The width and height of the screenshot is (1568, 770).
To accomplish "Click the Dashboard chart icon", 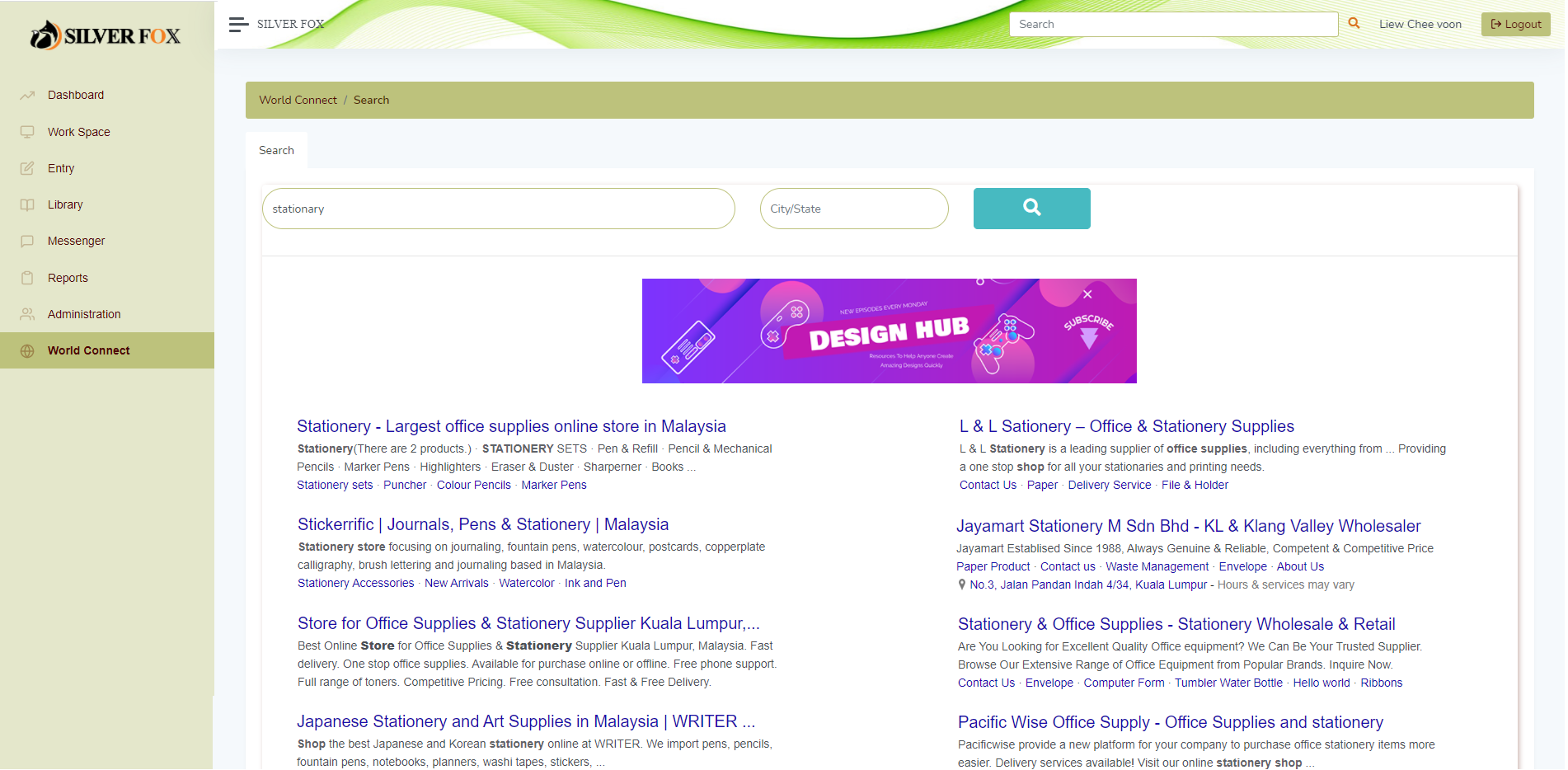I will pyautogui.click(x=27, y=95).
